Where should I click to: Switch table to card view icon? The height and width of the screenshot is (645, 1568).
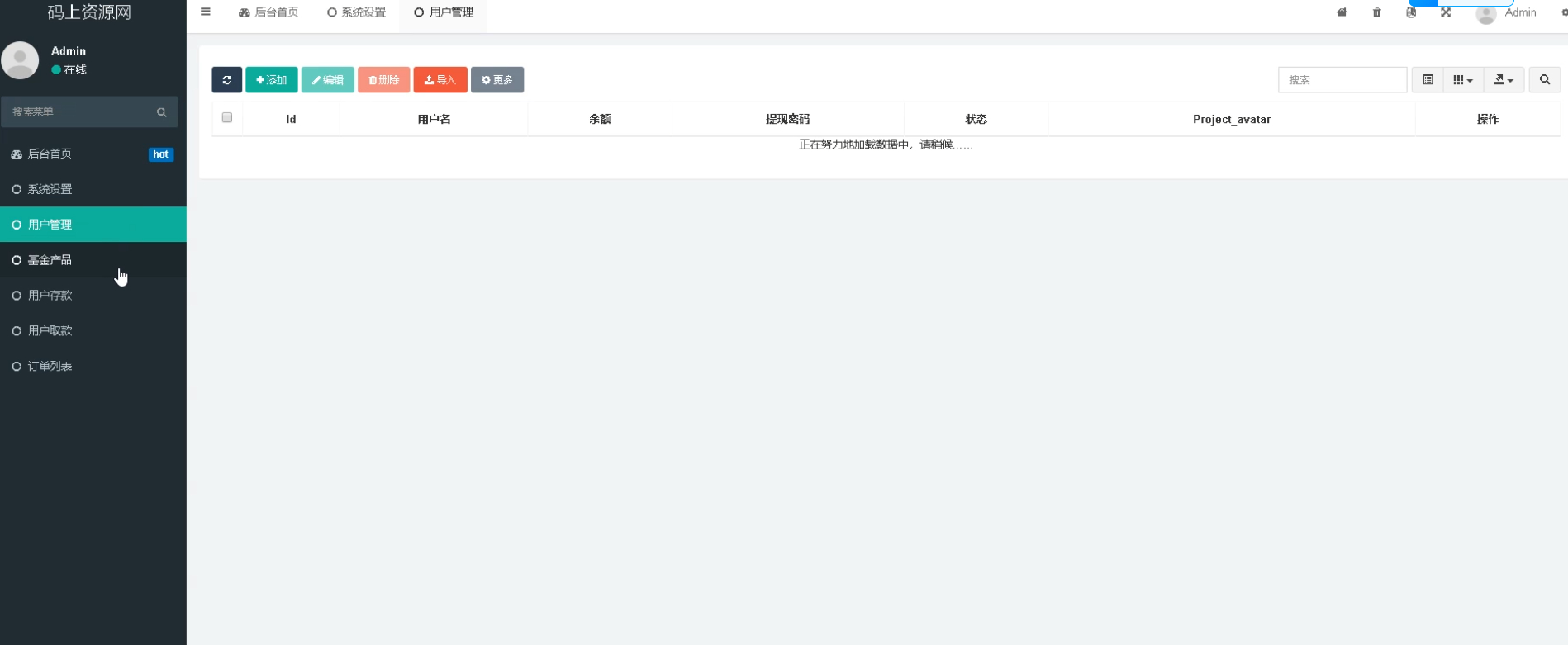[1428, 80]
